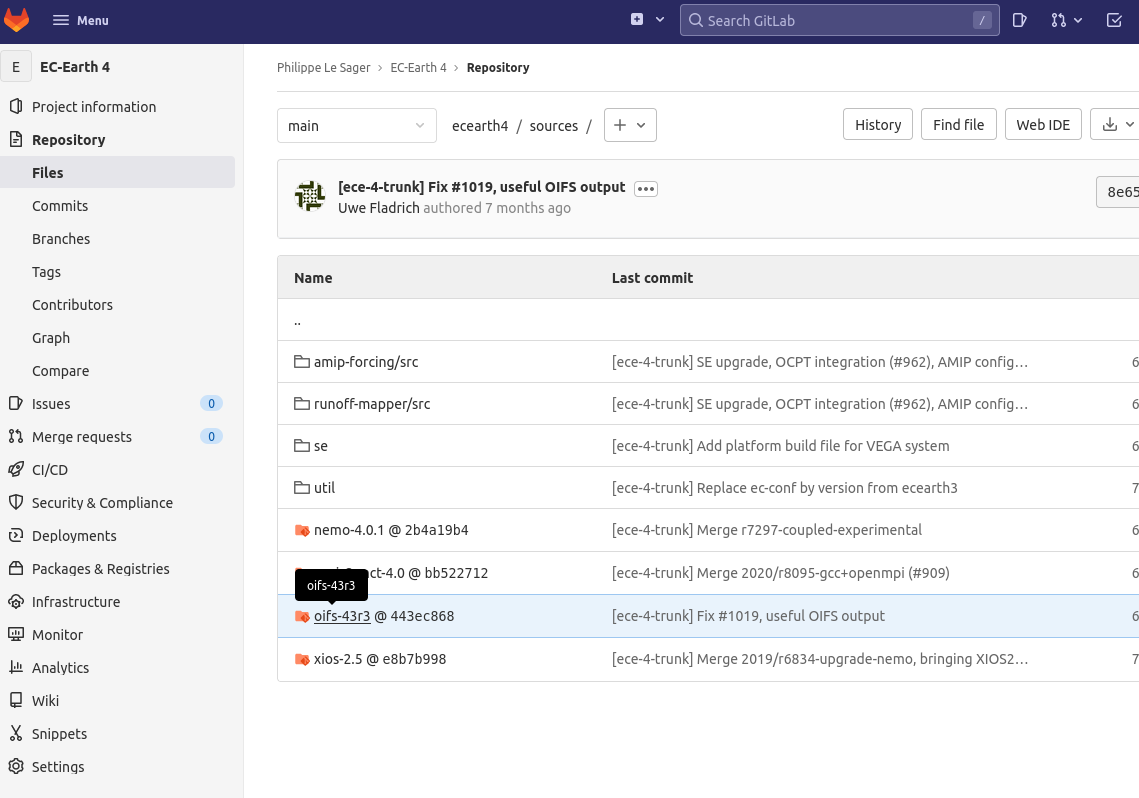Click the EC-Earth 4 project avatar
This screenshot has height=798, width=1139.
point(16,67)
